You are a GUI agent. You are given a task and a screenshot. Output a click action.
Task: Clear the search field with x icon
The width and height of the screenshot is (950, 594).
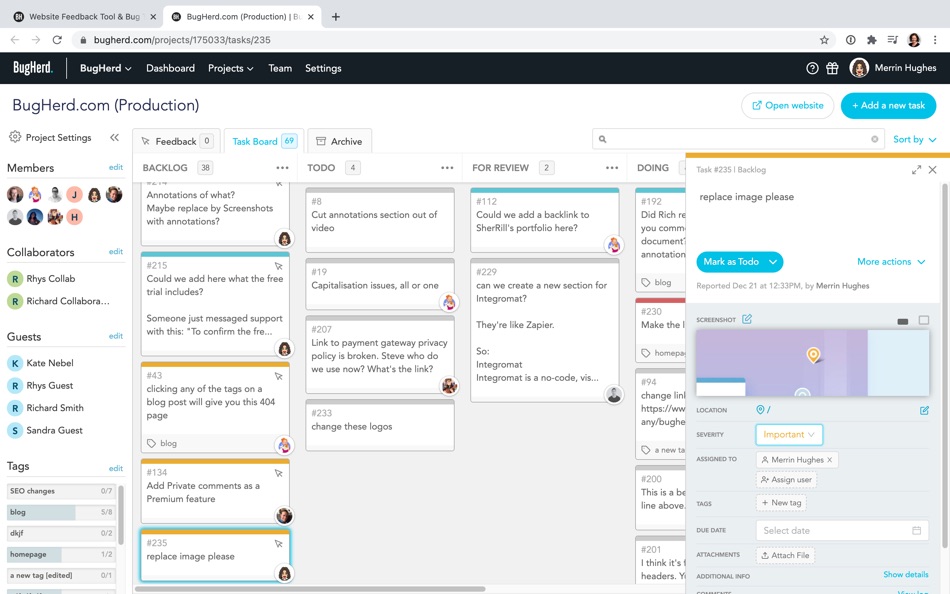874,139
